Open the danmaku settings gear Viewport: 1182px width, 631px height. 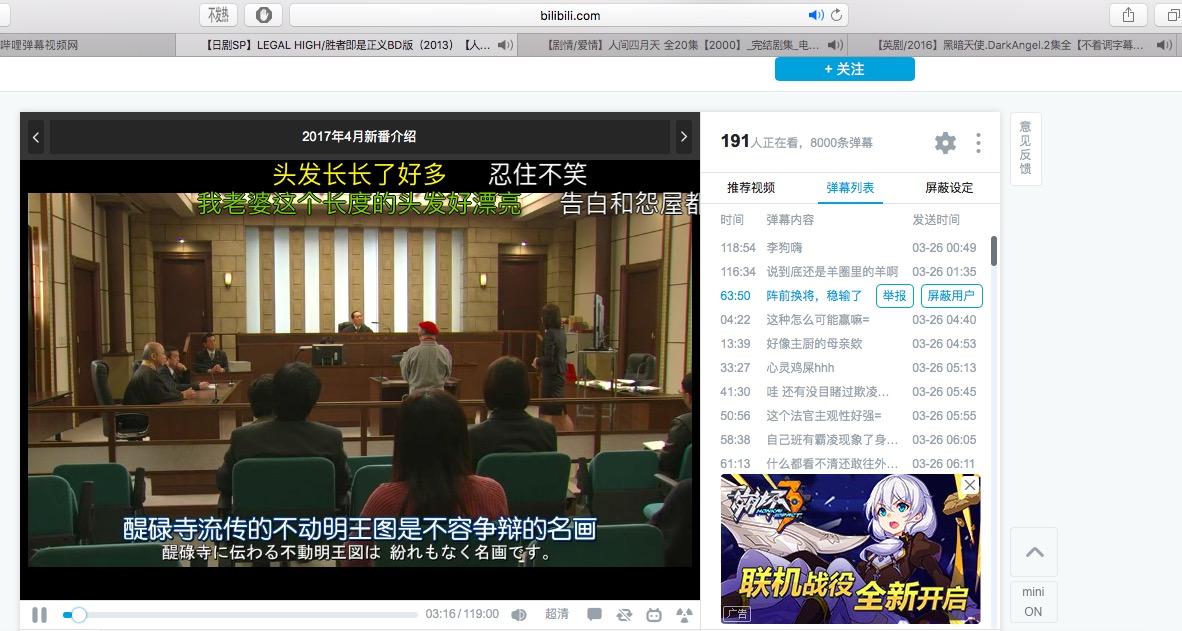(x=945, y=142)
